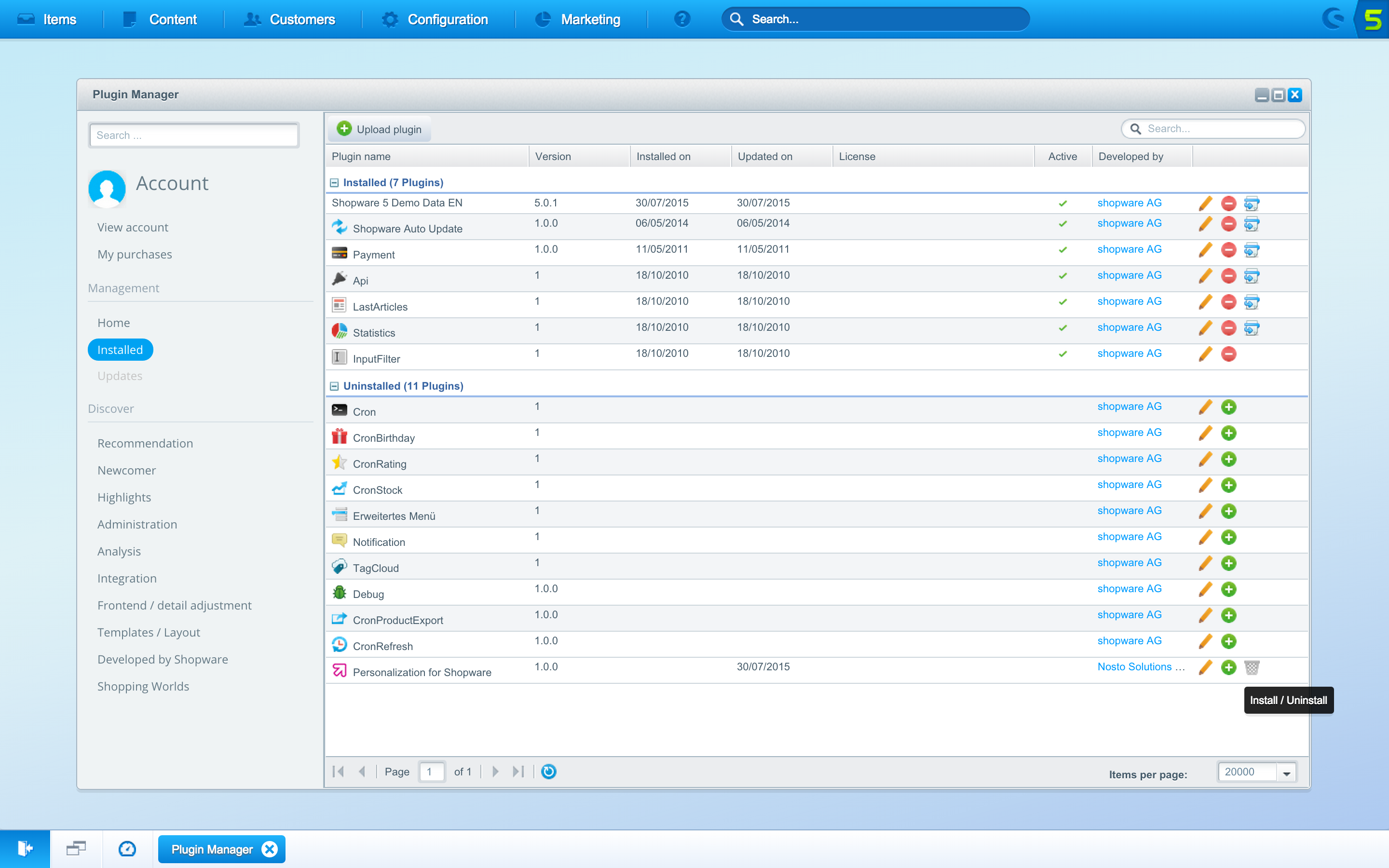Click Nosto Solutions developer link
This screenshot has width=1389, height=868.
[1141, 666]
